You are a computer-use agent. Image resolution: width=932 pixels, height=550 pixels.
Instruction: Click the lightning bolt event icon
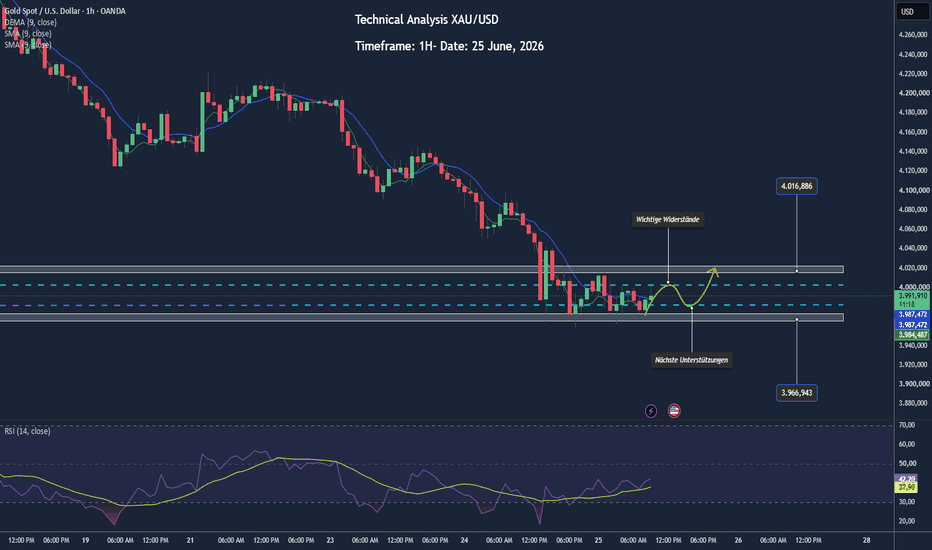click(651, 411)
